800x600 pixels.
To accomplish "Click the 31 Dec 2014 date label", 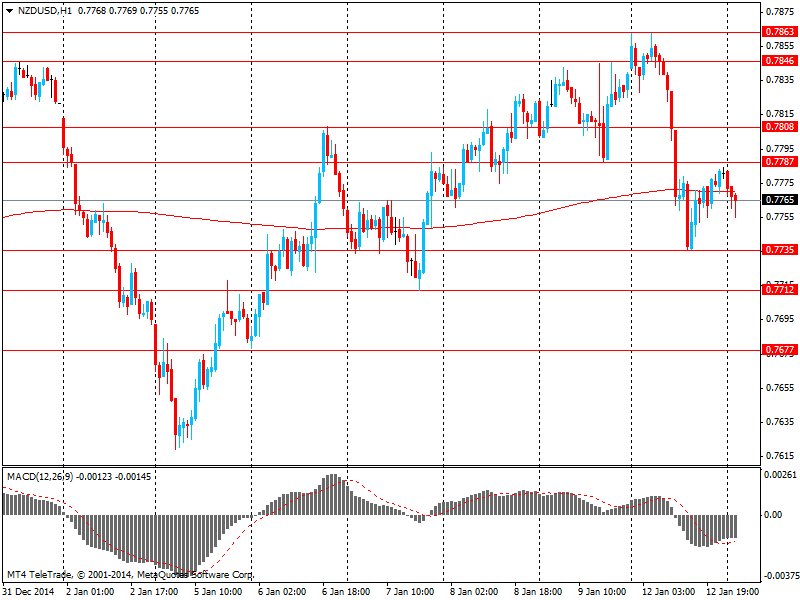I will click(29, 592).
